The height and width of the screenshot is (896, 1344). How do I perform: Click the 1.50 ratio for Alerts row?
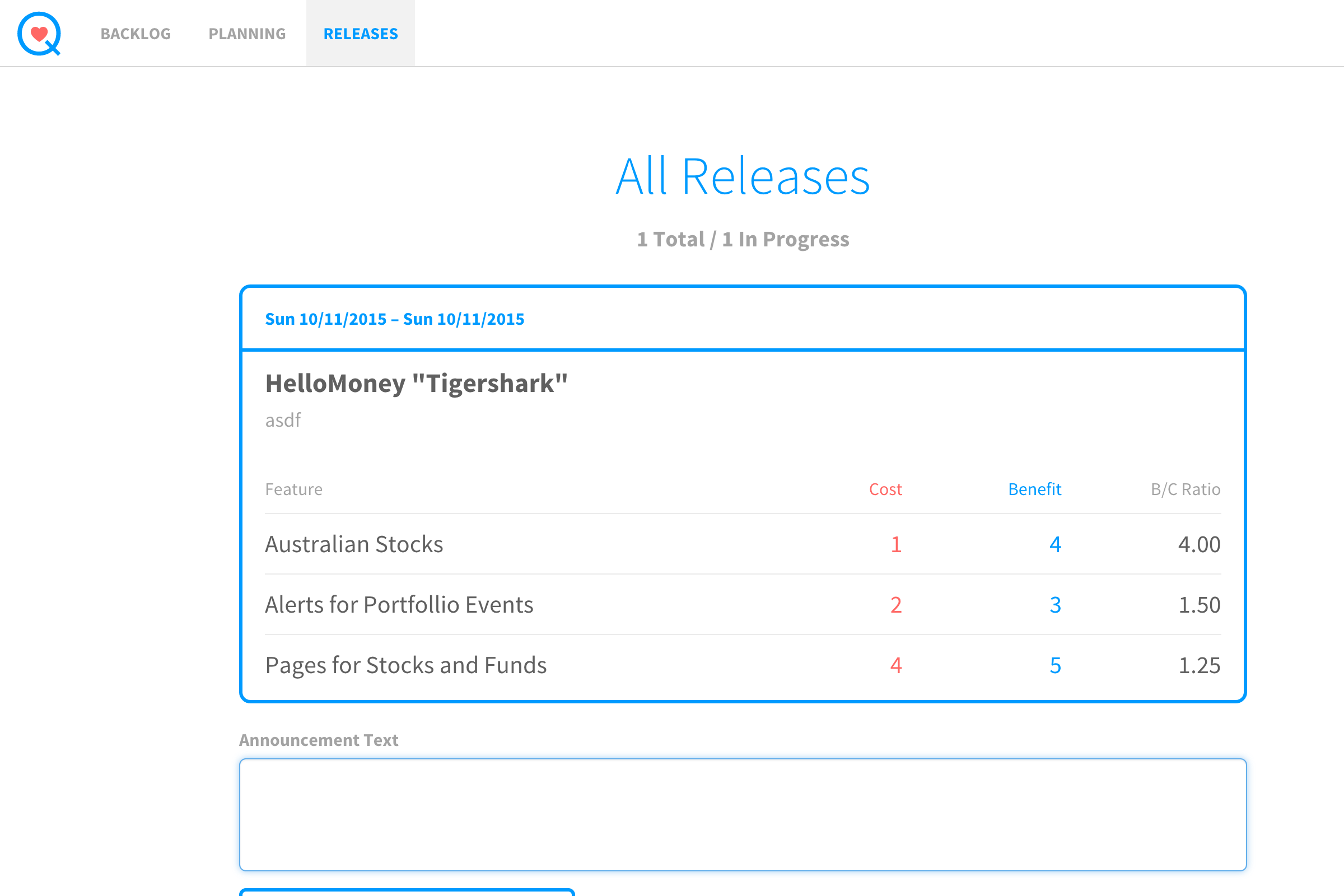[1199, 605]
